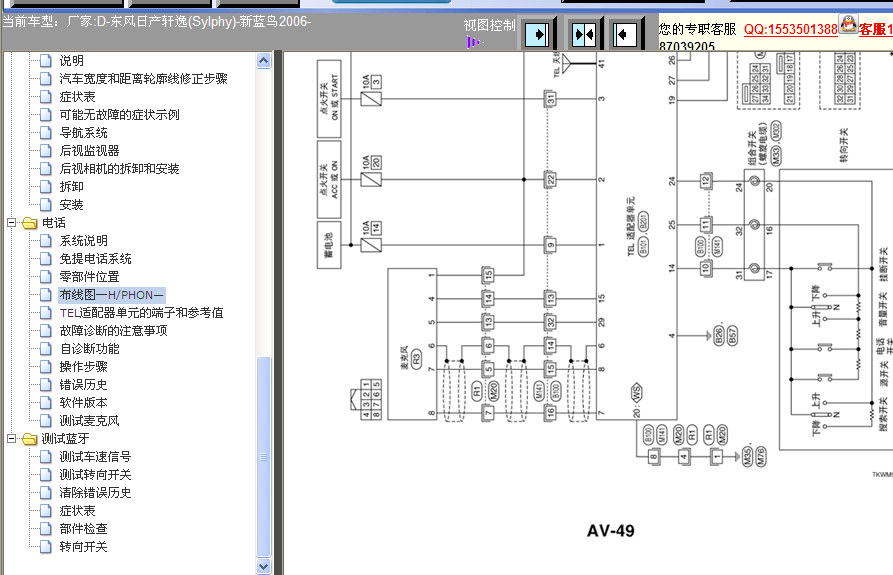Click the 视图控制 label
The image size is (893, 575).
pyautogui.click(x=489, y=25)
